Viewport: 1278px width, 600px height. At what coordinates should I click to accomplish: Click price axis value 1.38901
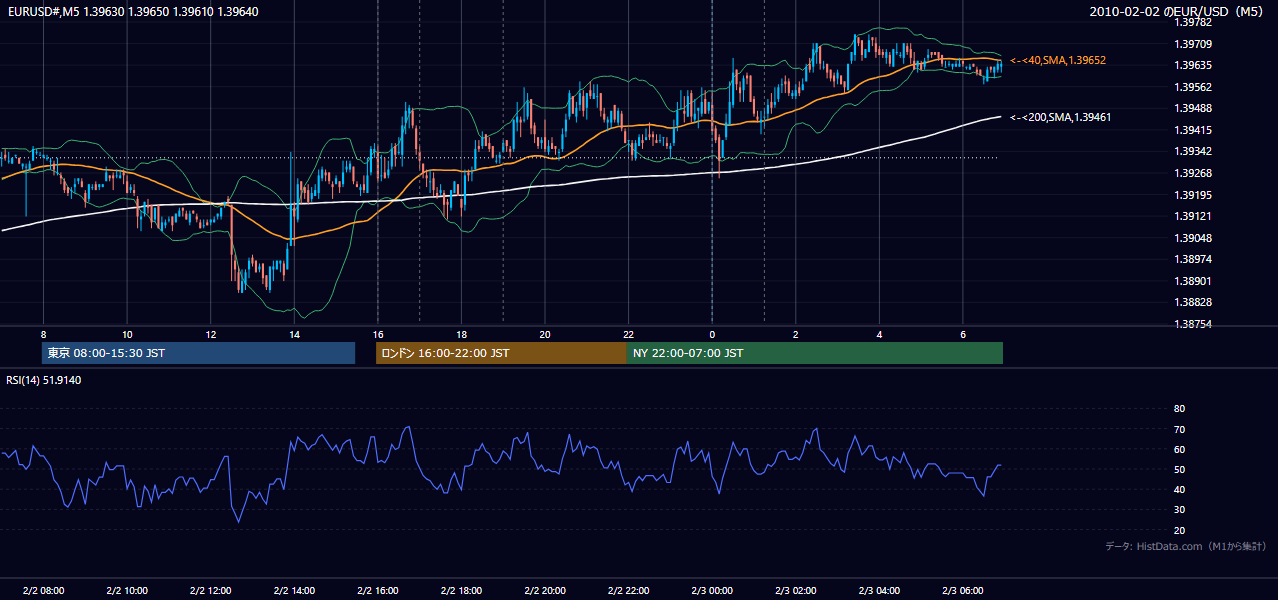pos(1193,281)
